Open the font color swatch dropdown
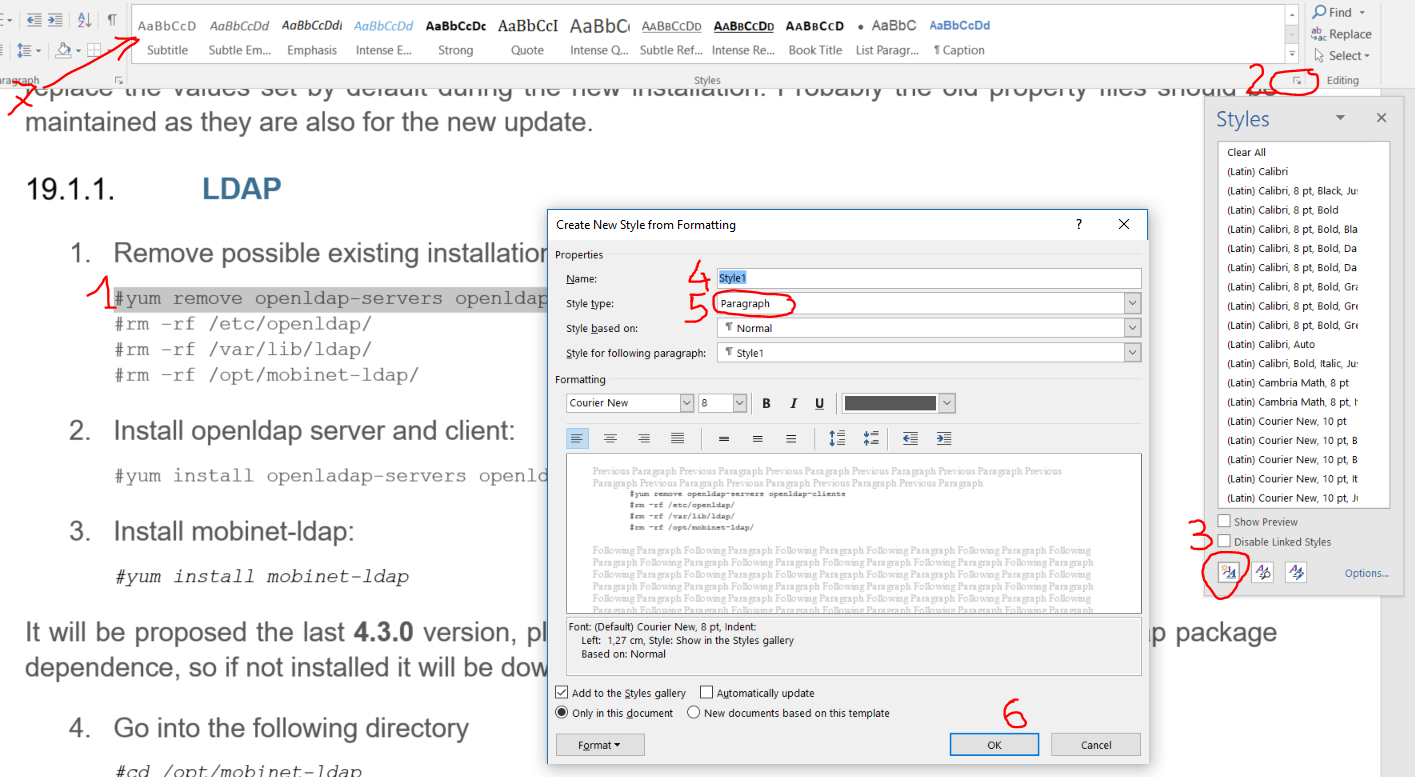1415x777 pixels. (947, 403)
